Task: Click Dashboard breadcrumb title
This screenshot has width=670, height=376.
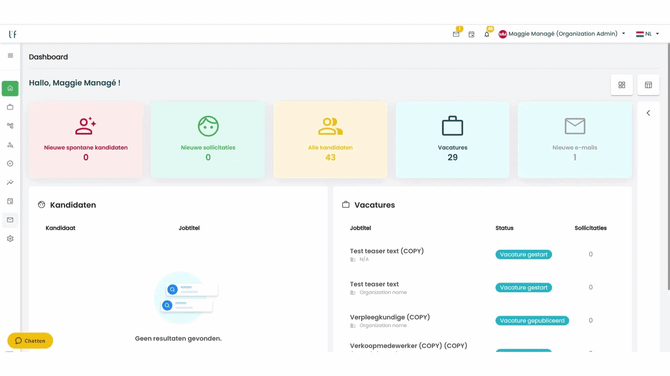Action: [x=48, y=57]
